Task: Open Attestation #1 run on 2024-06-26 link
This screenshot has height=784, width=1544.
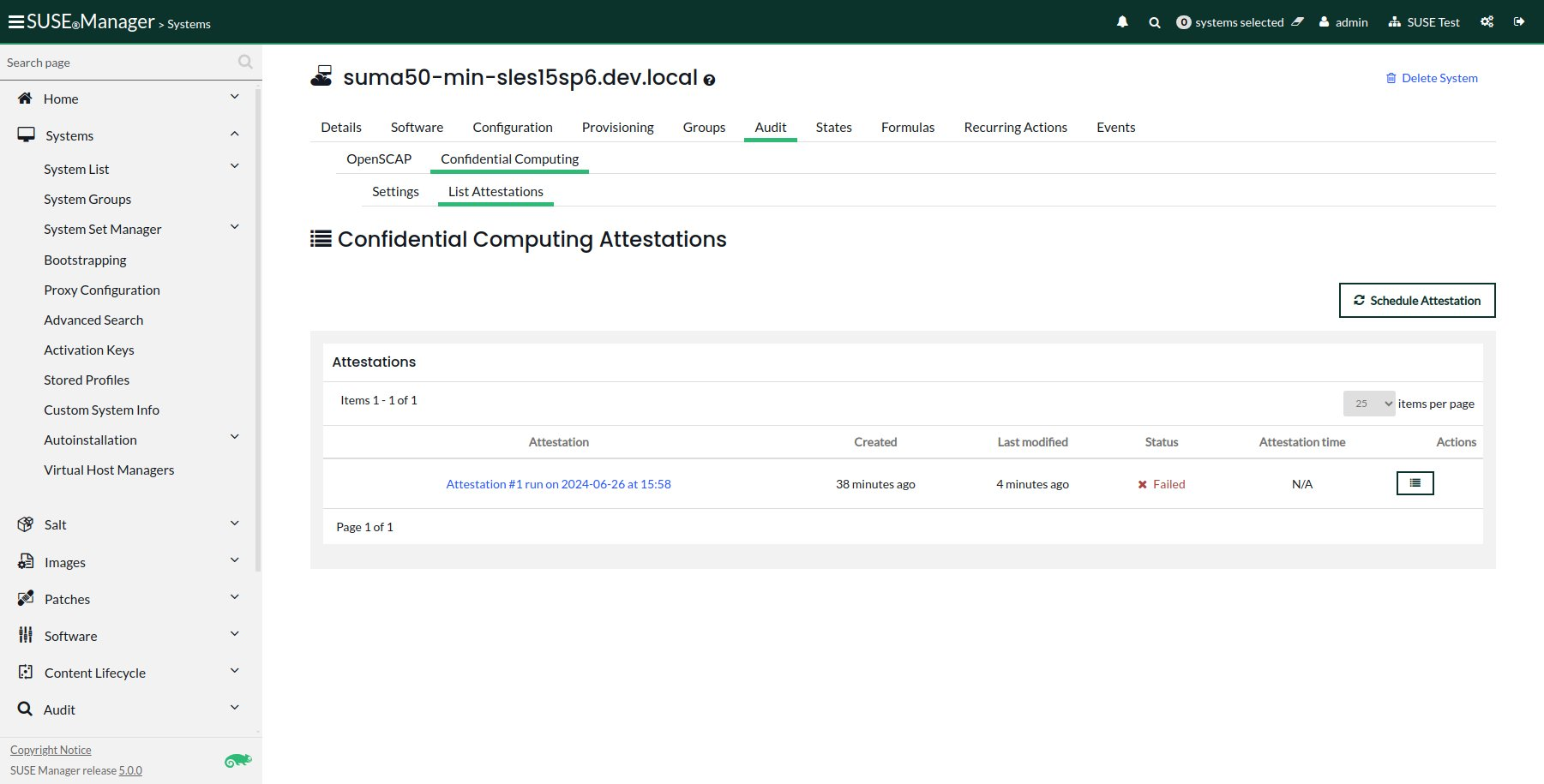Action: point(558,484)
